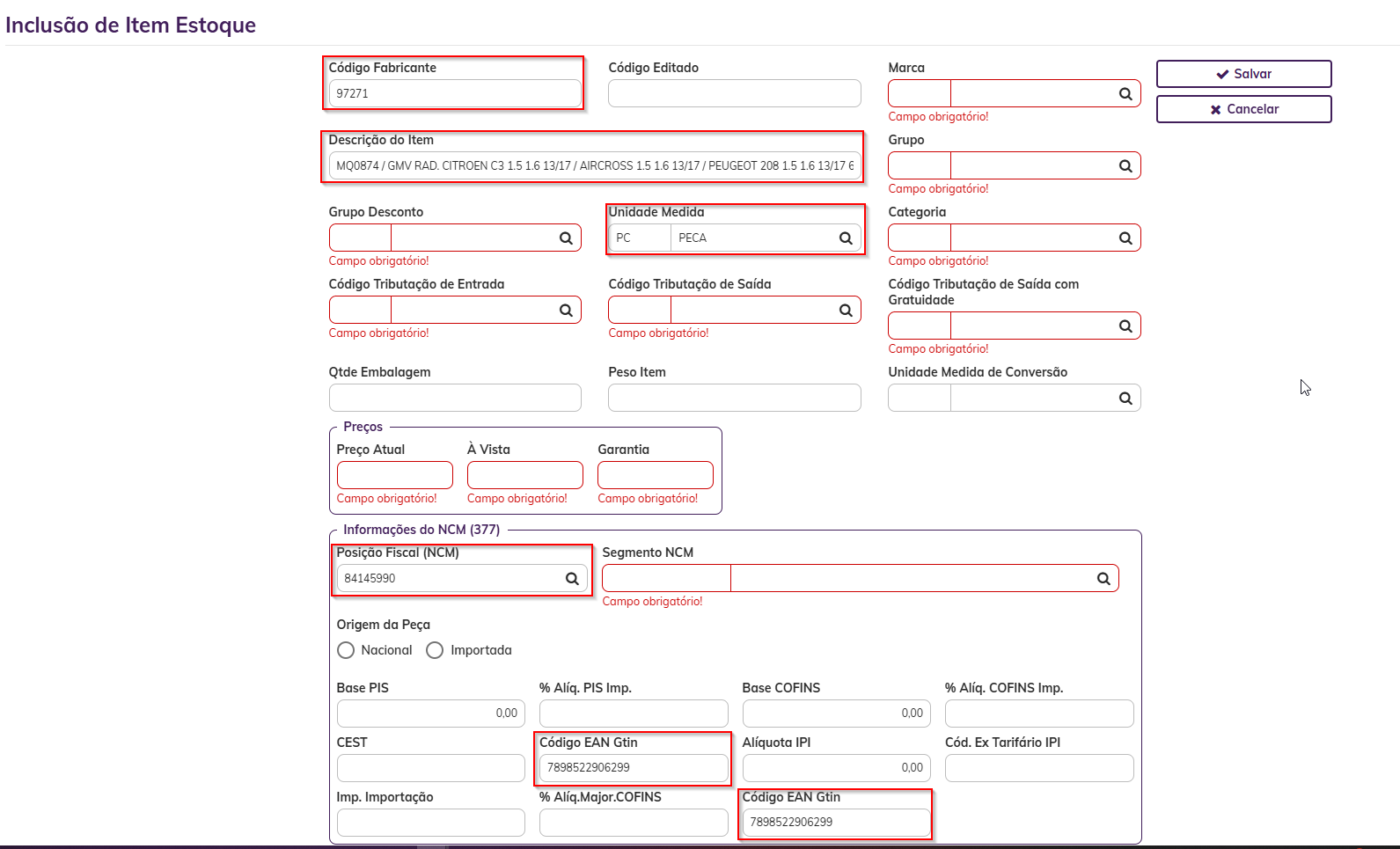Click the Segmento NCM code input
1400x849 pixels.
[x=666, y=578]
